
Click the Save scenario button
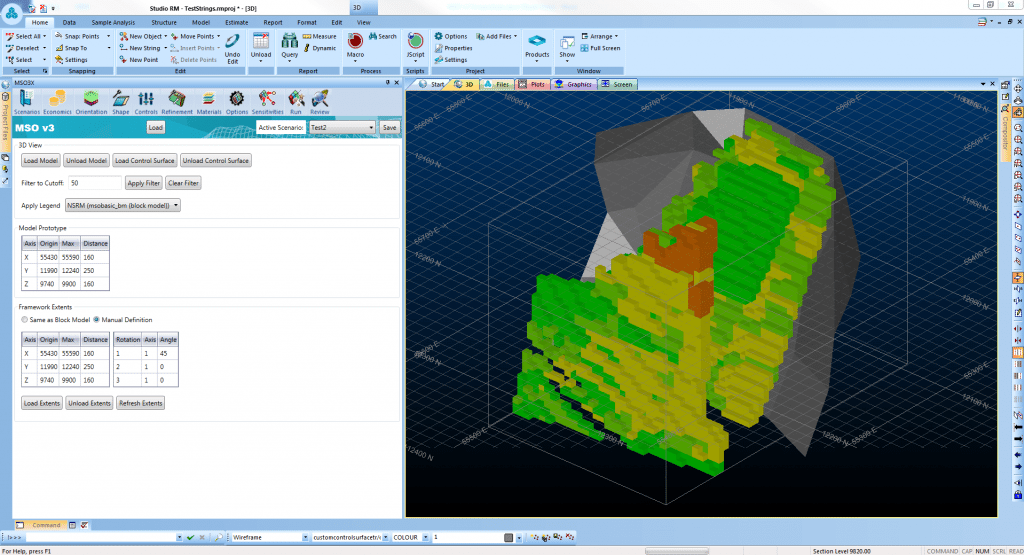389,127
